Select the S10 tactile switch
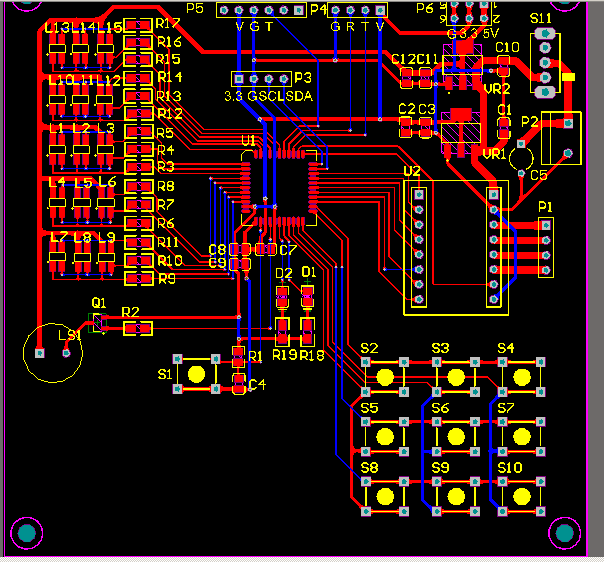This screenshot has height=562, width=604. (520, 496)
